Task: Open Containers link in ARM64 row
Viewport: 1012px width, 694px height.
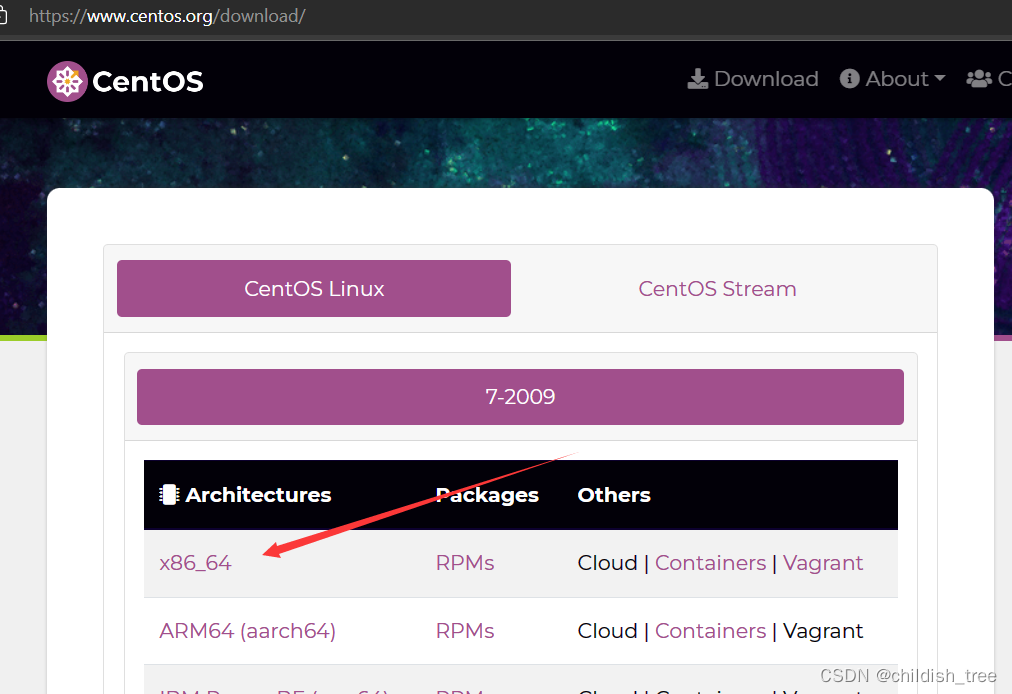Action: 711,631
